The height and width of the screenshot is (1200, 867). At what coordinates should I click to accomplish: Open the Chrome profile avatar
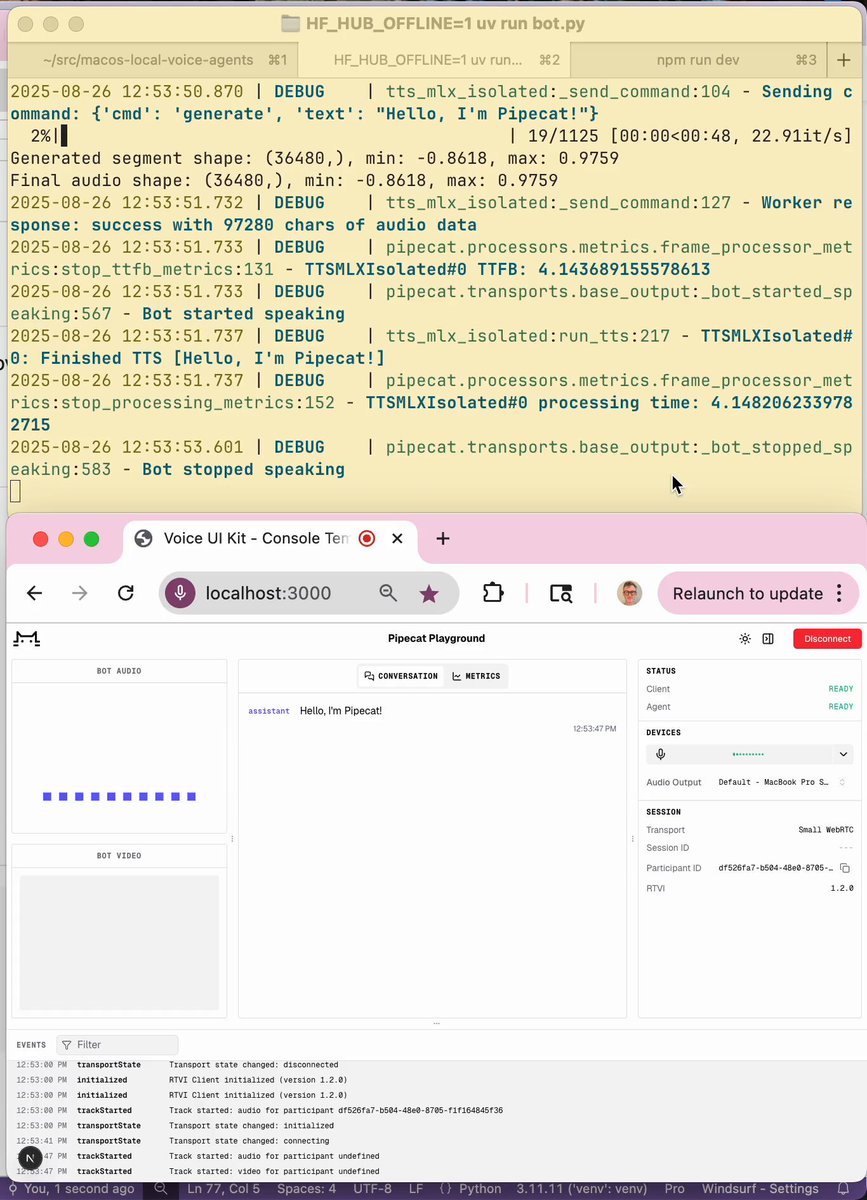[x=629, y=593]
